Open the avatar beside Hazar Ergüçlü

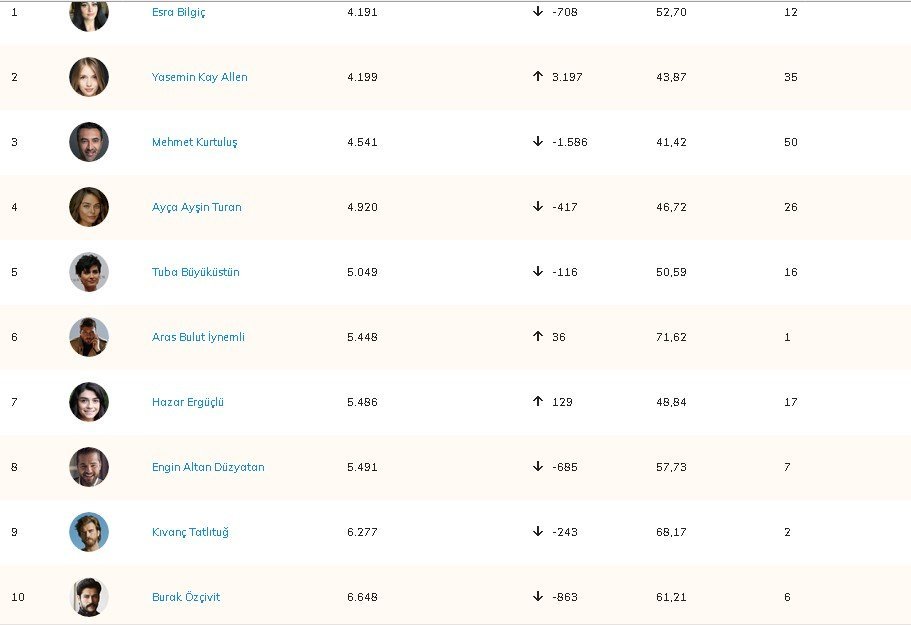tap(89, 402)
